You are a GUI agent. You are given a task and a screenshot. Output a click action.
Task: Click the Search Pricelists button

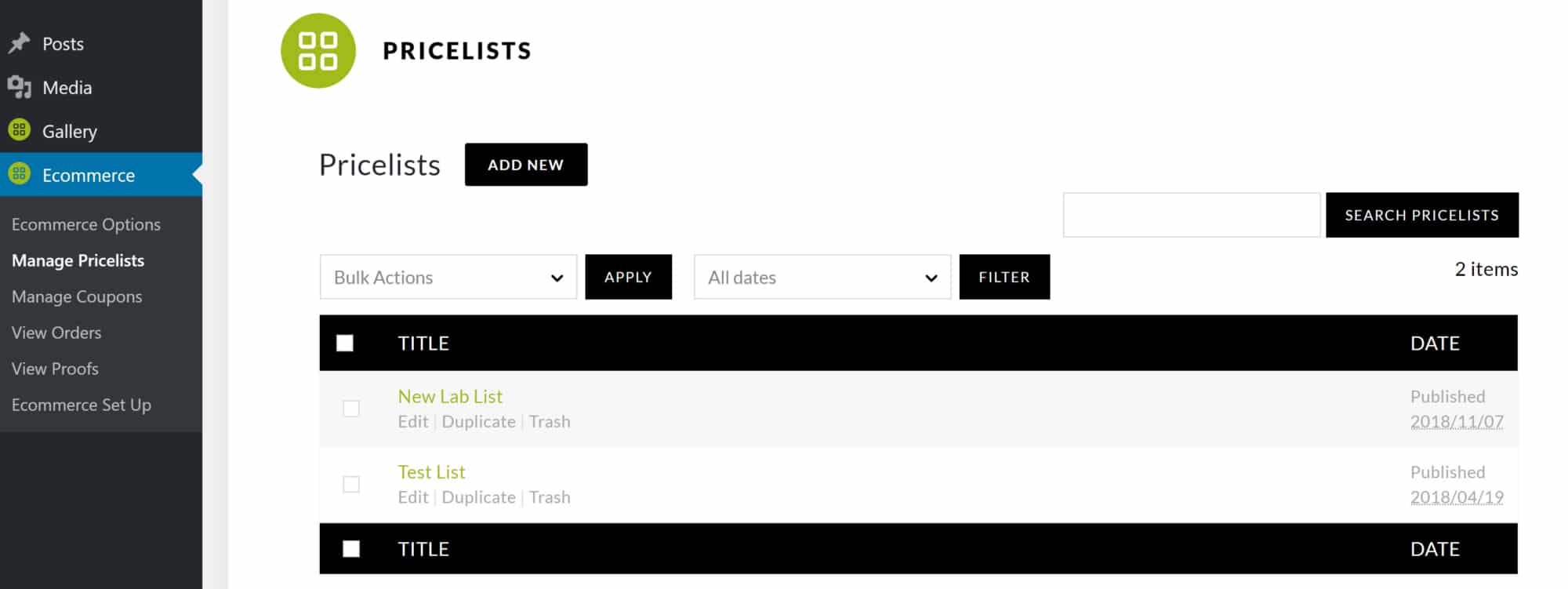1422,215
